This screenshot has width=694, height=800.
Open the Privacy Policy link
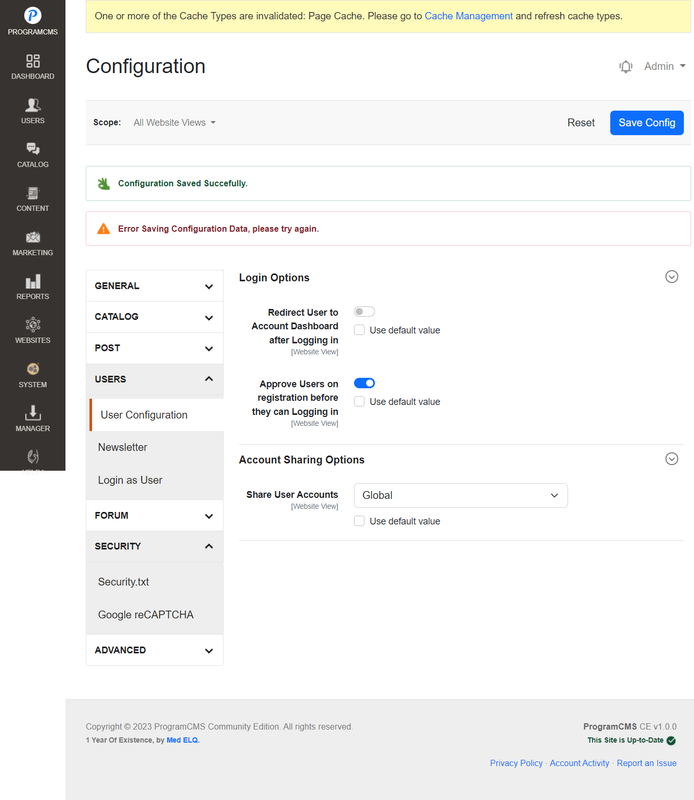pos(516,763)
